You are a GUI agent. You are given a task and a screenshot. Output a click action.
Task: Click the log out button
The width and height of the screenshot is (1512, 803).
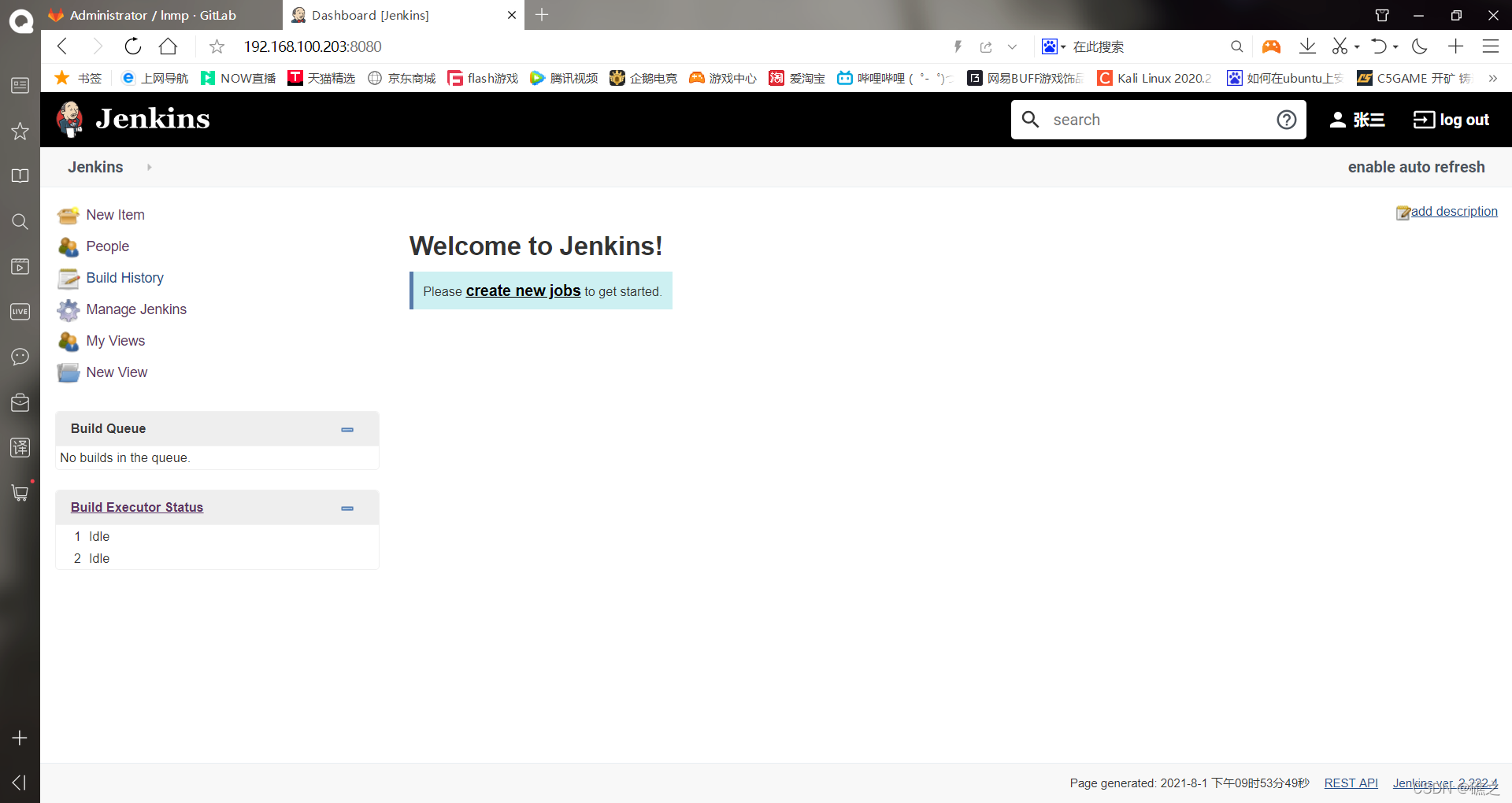(1451, 120)
